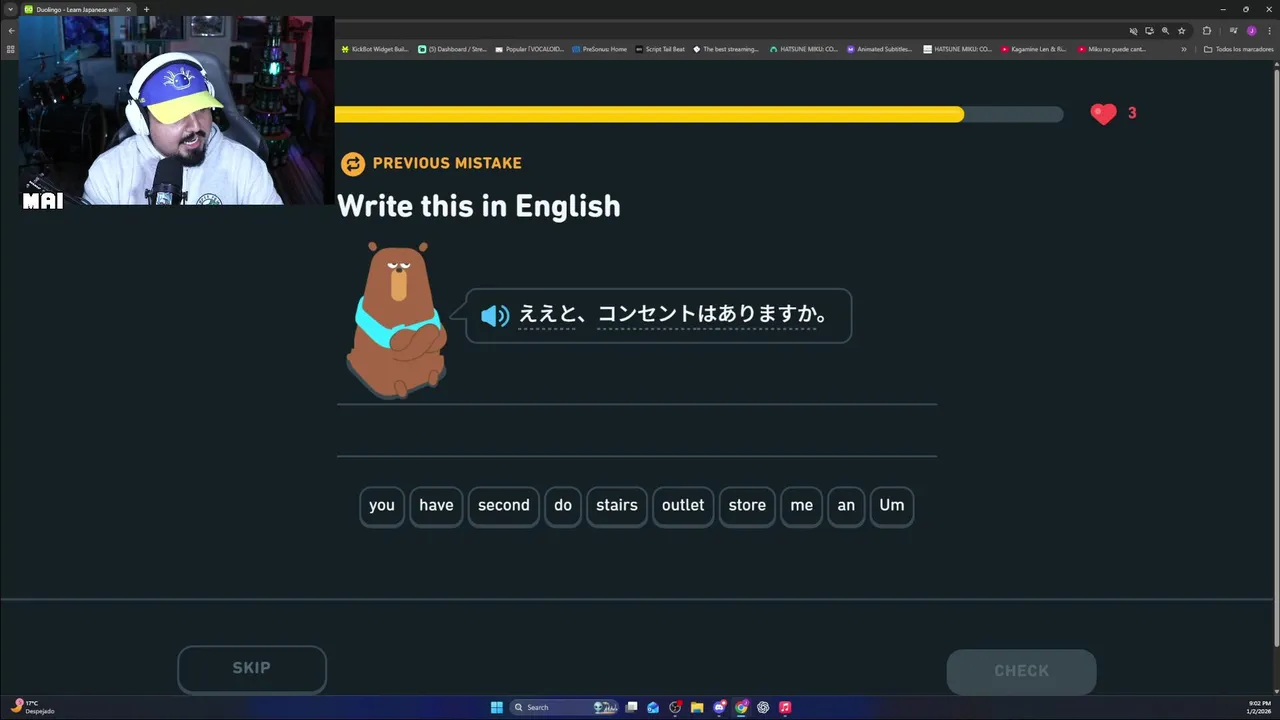Pick the "an" word tile
1280x720 pixels.
click(846, 506)
